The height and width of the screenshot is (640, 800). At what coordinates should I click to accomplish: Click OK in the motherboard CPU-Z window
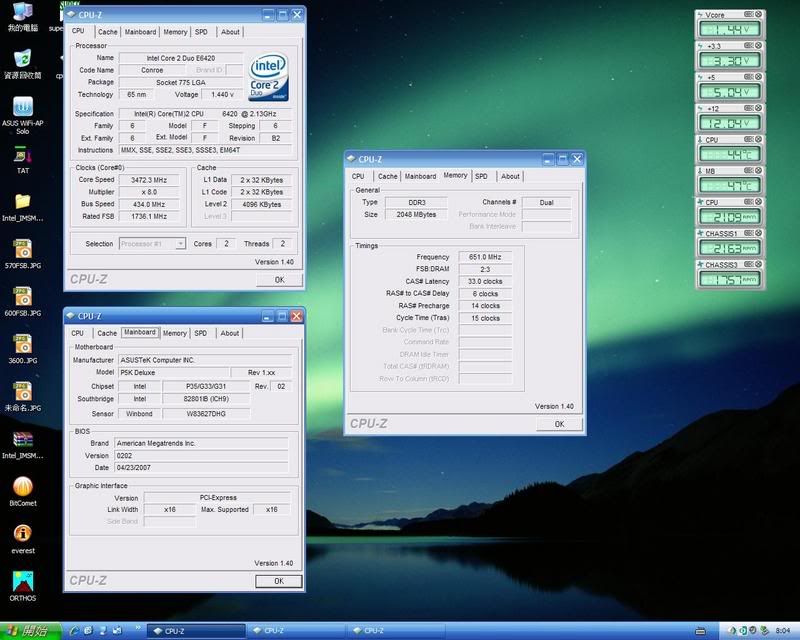click(x=279, y=581)
